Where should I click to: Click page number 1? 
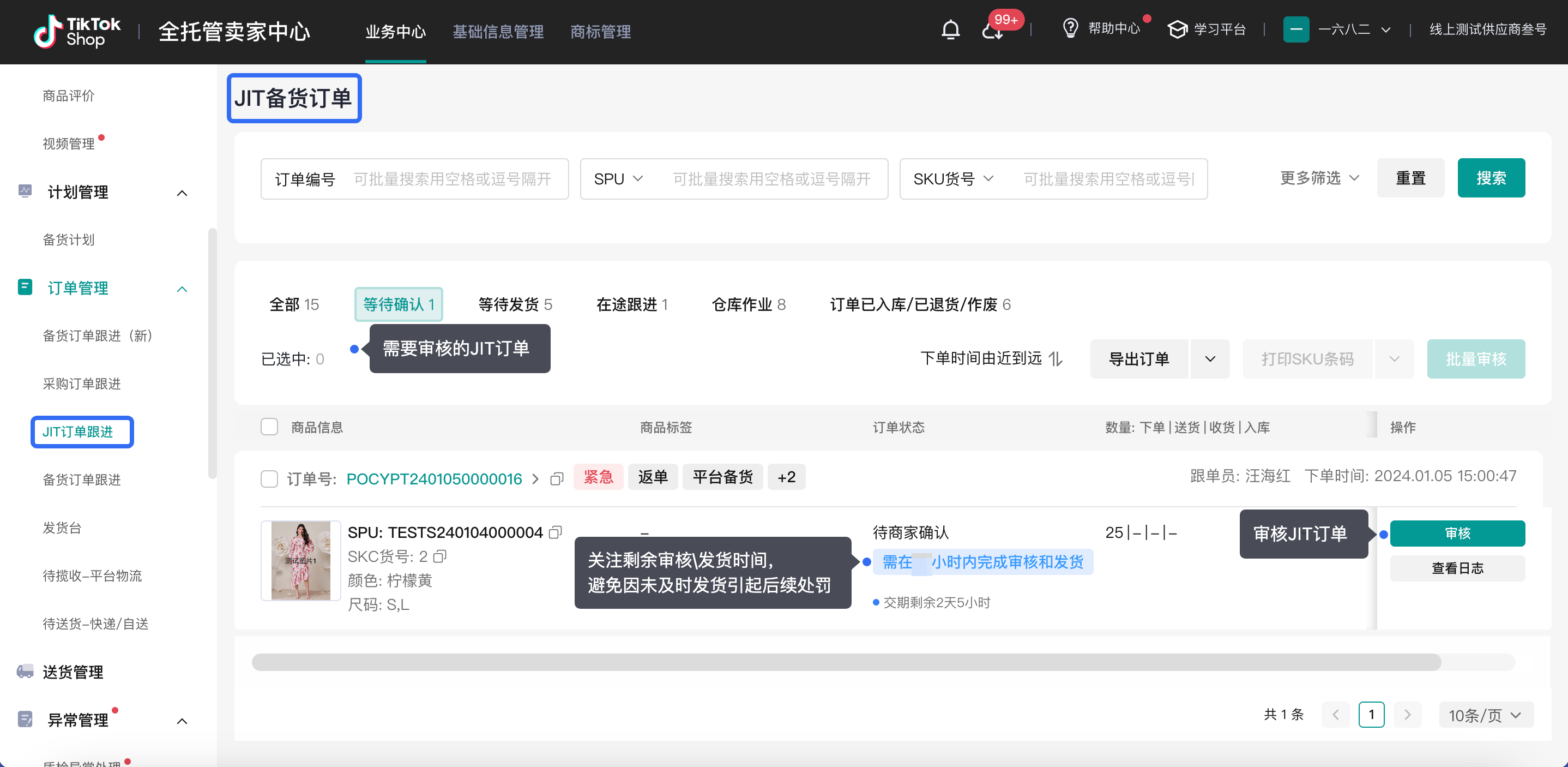[x=1371, y=715]
